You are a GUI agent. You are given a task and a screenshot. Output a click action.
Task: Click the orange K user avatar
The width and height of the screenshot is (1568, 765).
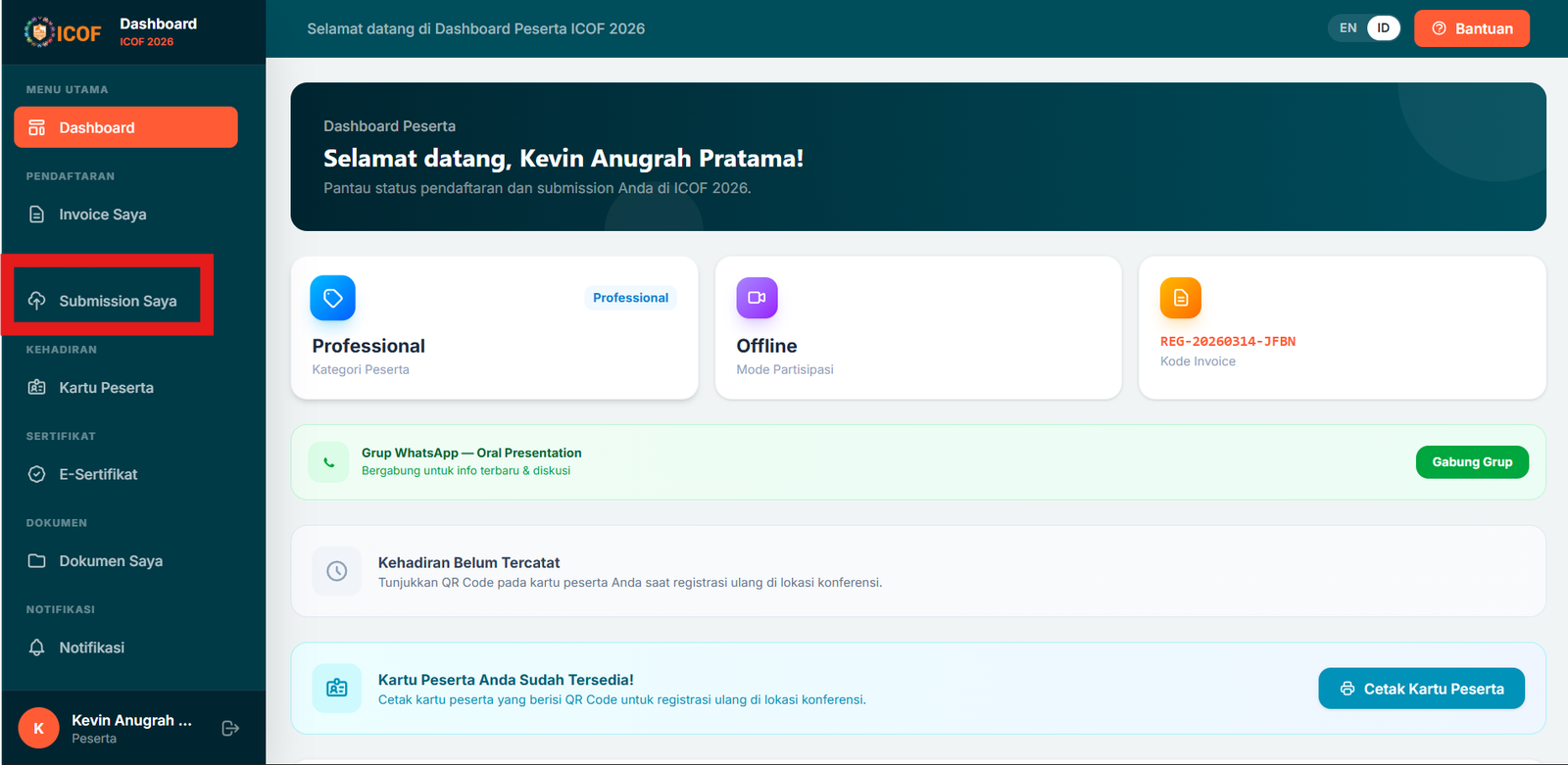pos(39,728)
